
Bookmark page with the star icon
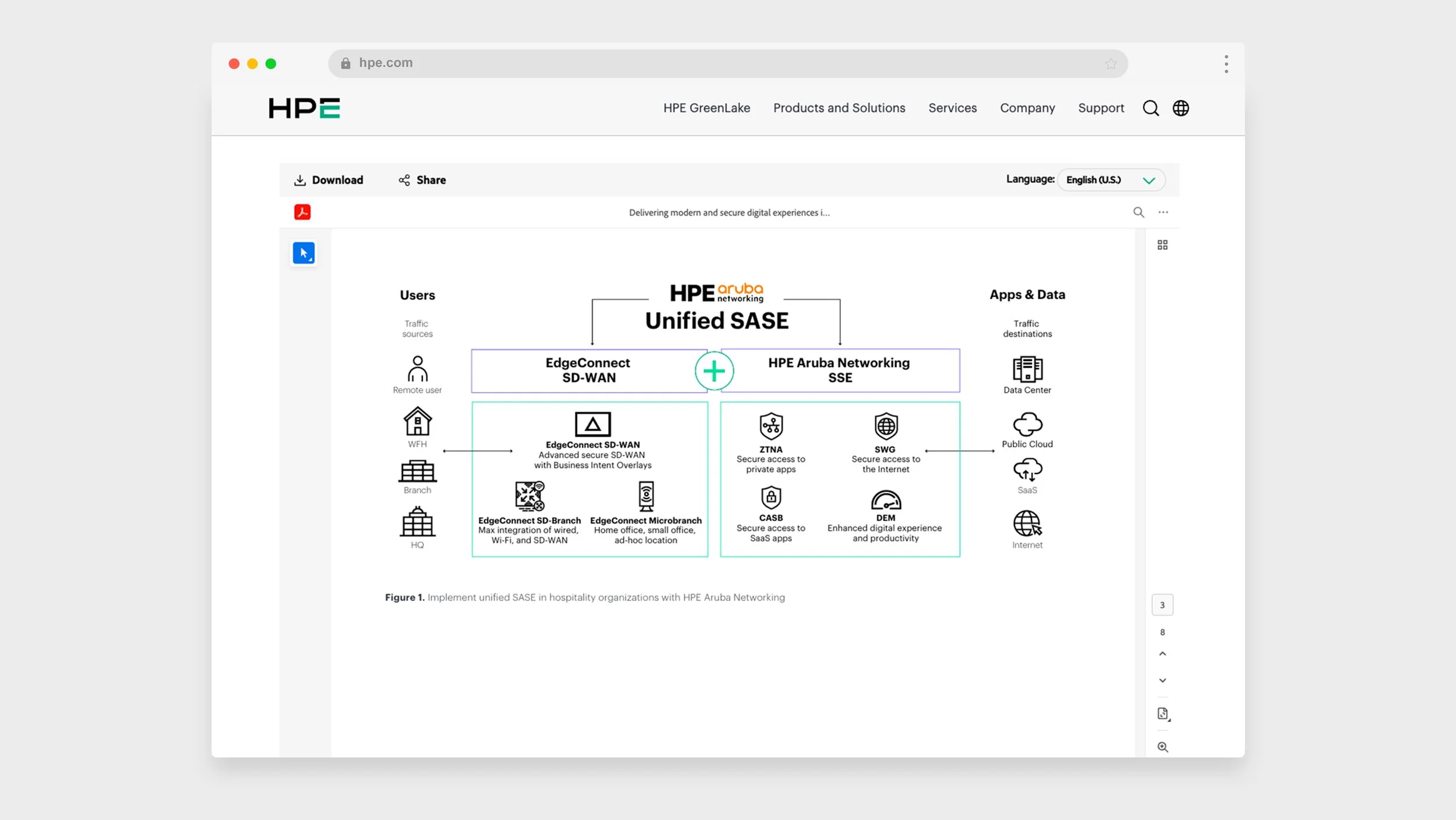point(1111,64)
